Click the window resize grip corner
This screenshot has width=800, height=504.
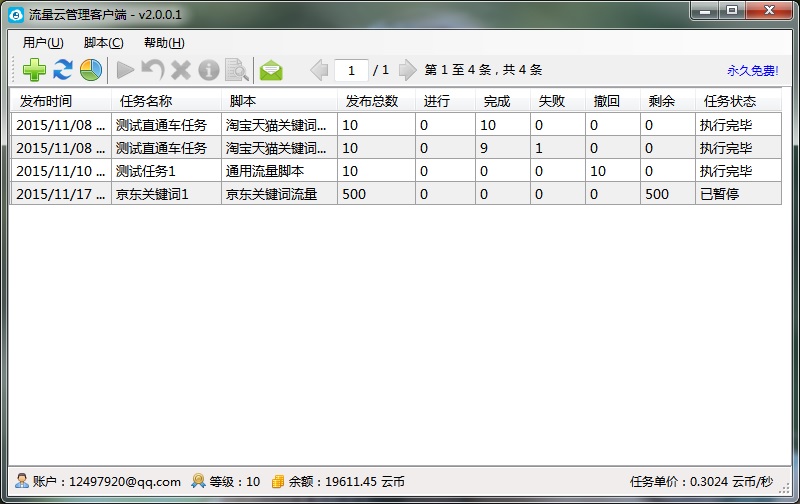(785, 488)
